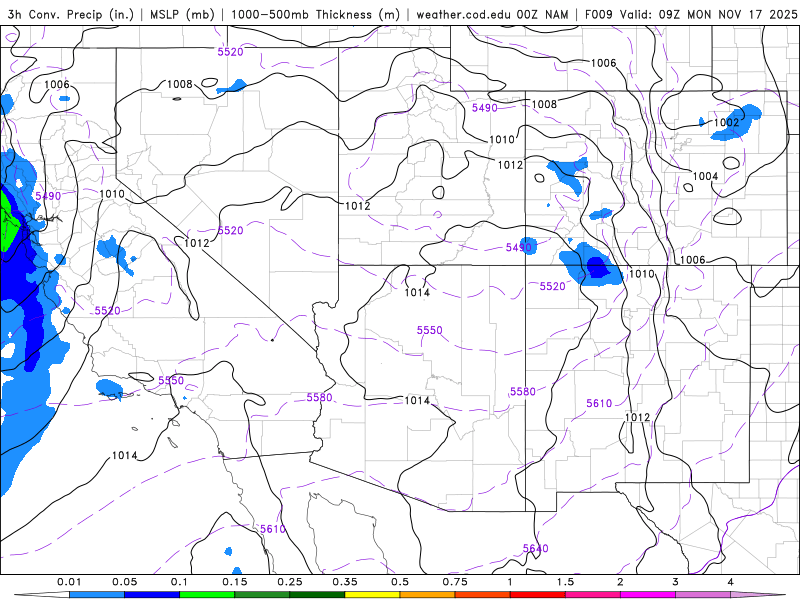
Task: Click the bright green precipitation area on the coast
Action: point(9,222)
